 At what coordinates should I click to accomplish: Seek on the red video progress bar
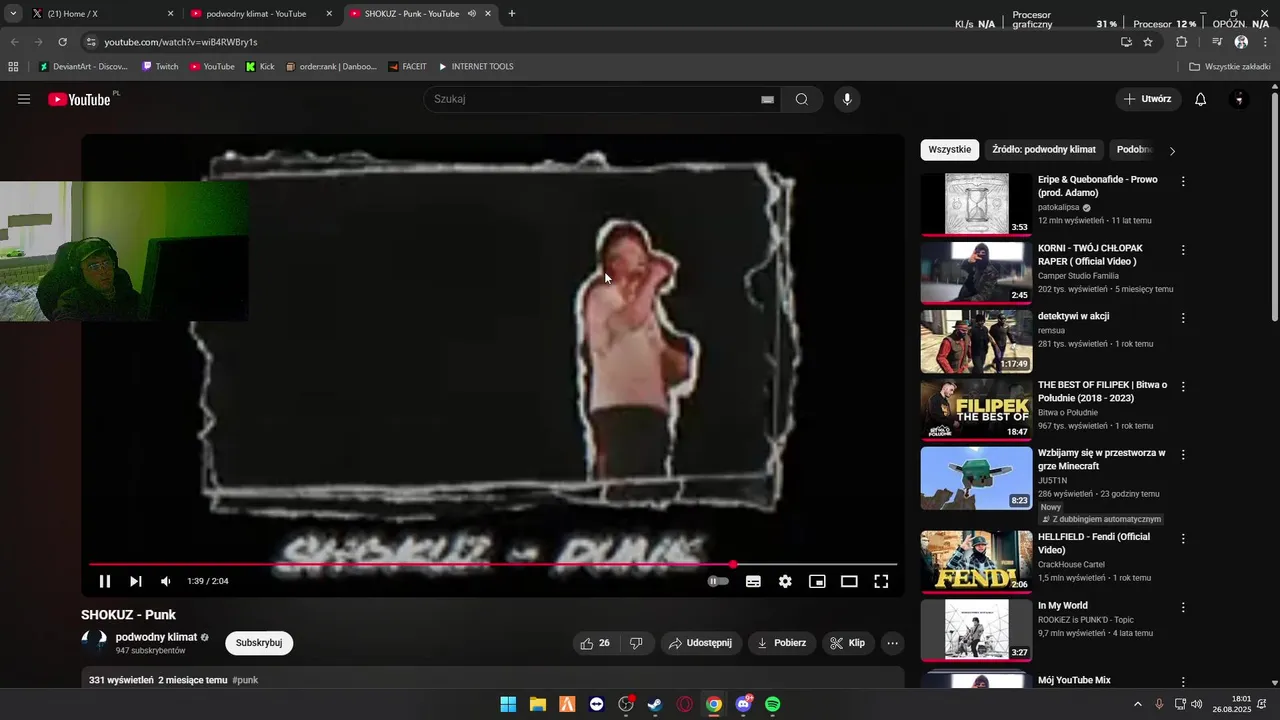point(493,565)
